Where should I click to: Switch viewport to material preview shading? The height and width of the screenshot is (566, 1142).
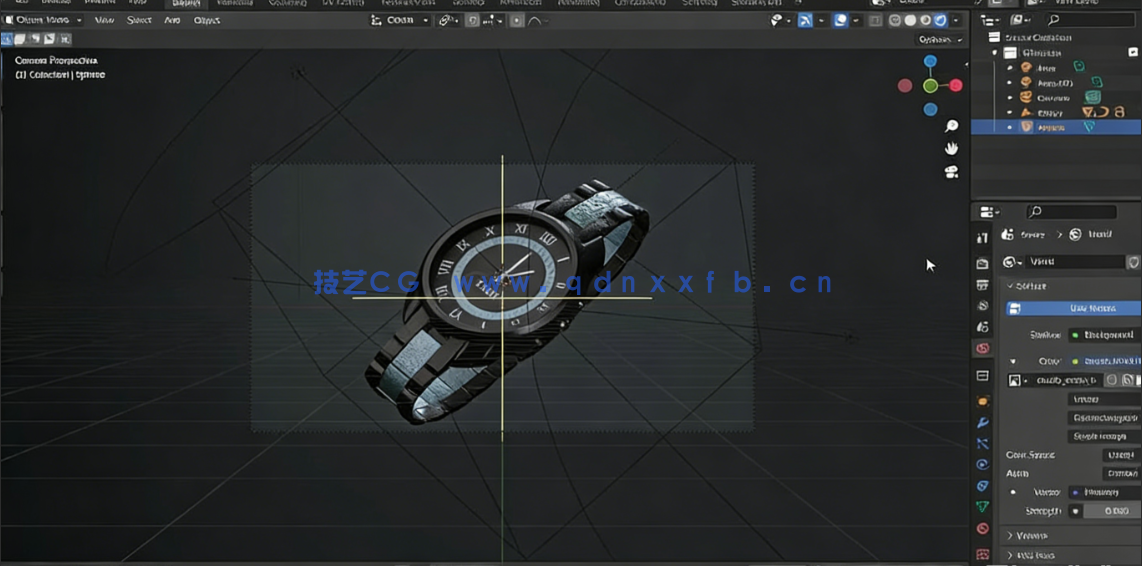click(x=925, y=20)
